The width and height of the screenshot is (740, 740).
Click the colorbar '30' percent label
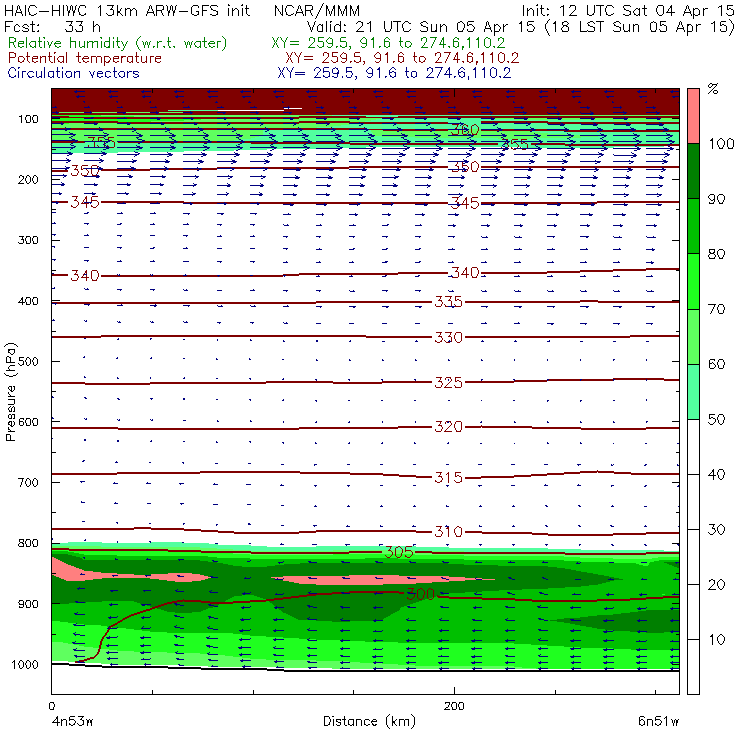point(716,530)
